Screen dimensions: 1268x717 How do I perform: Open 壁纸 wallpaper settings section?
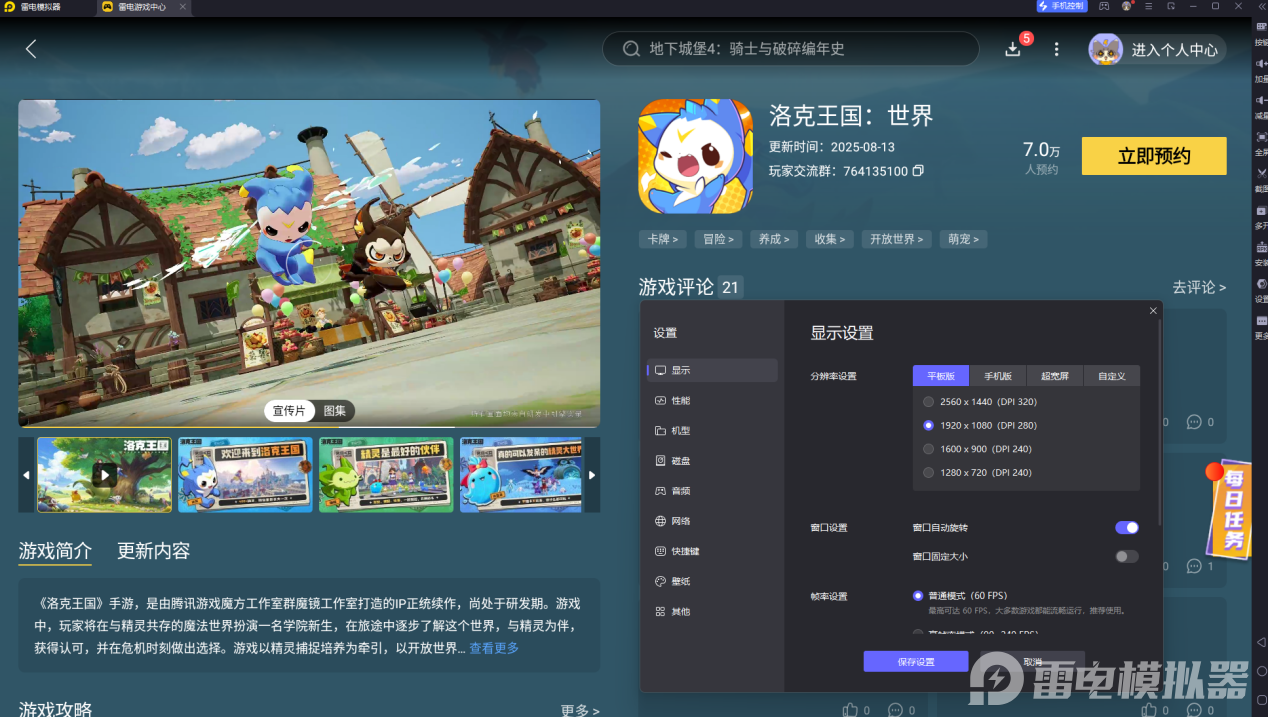[712, 581]
